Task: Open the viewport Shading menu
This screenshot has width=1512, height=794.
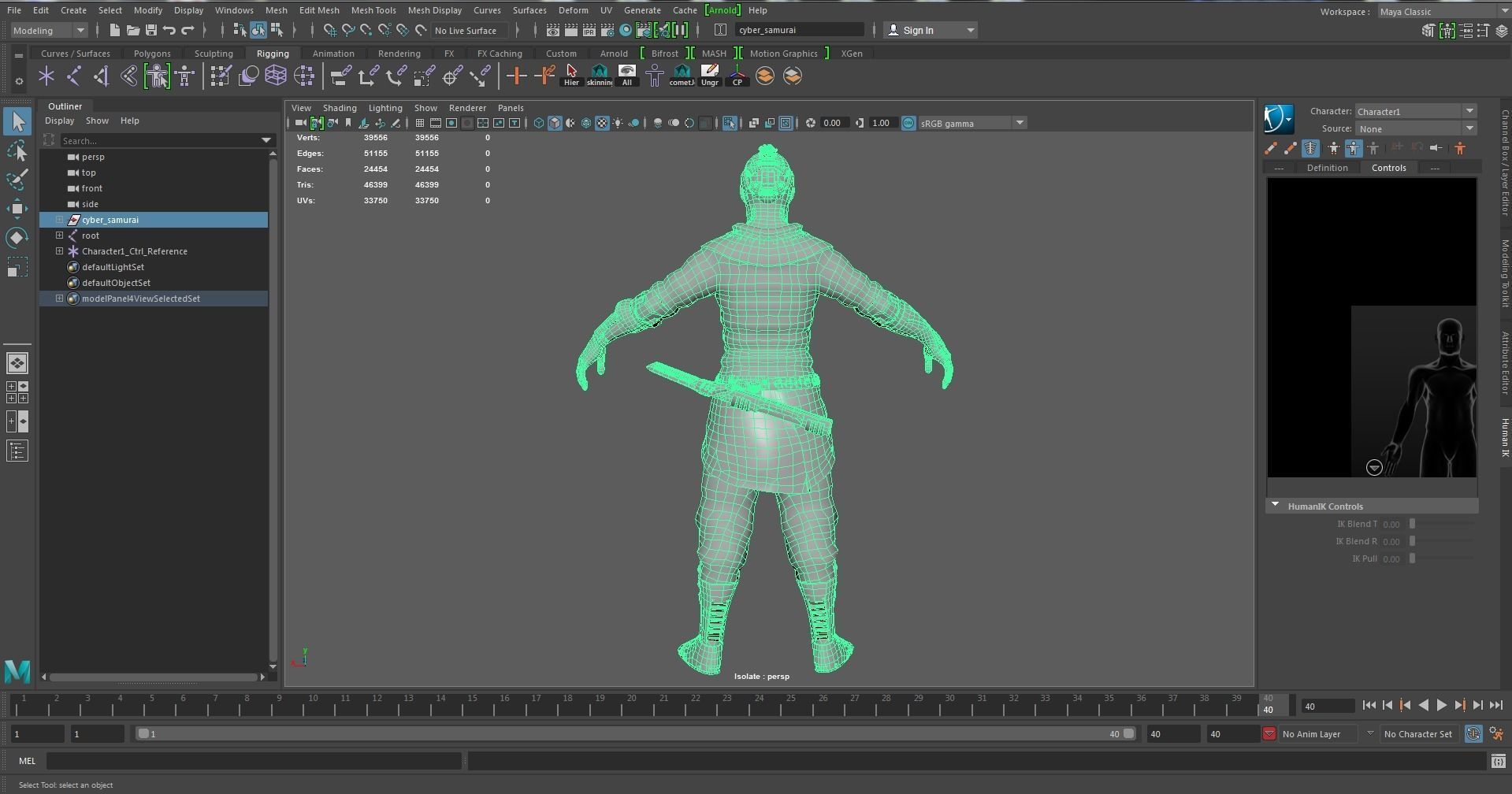Action: click(340, 108)
